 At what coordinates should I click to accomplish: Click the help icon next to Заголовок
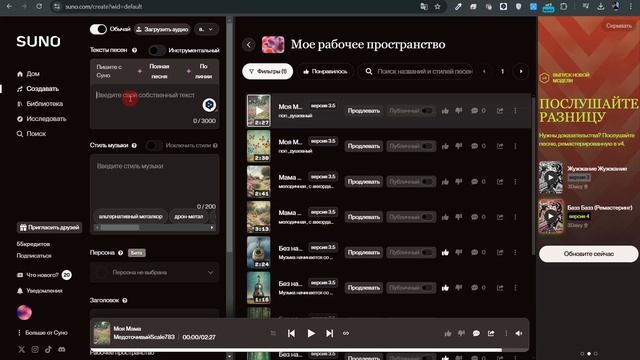(x=125, y=300)
